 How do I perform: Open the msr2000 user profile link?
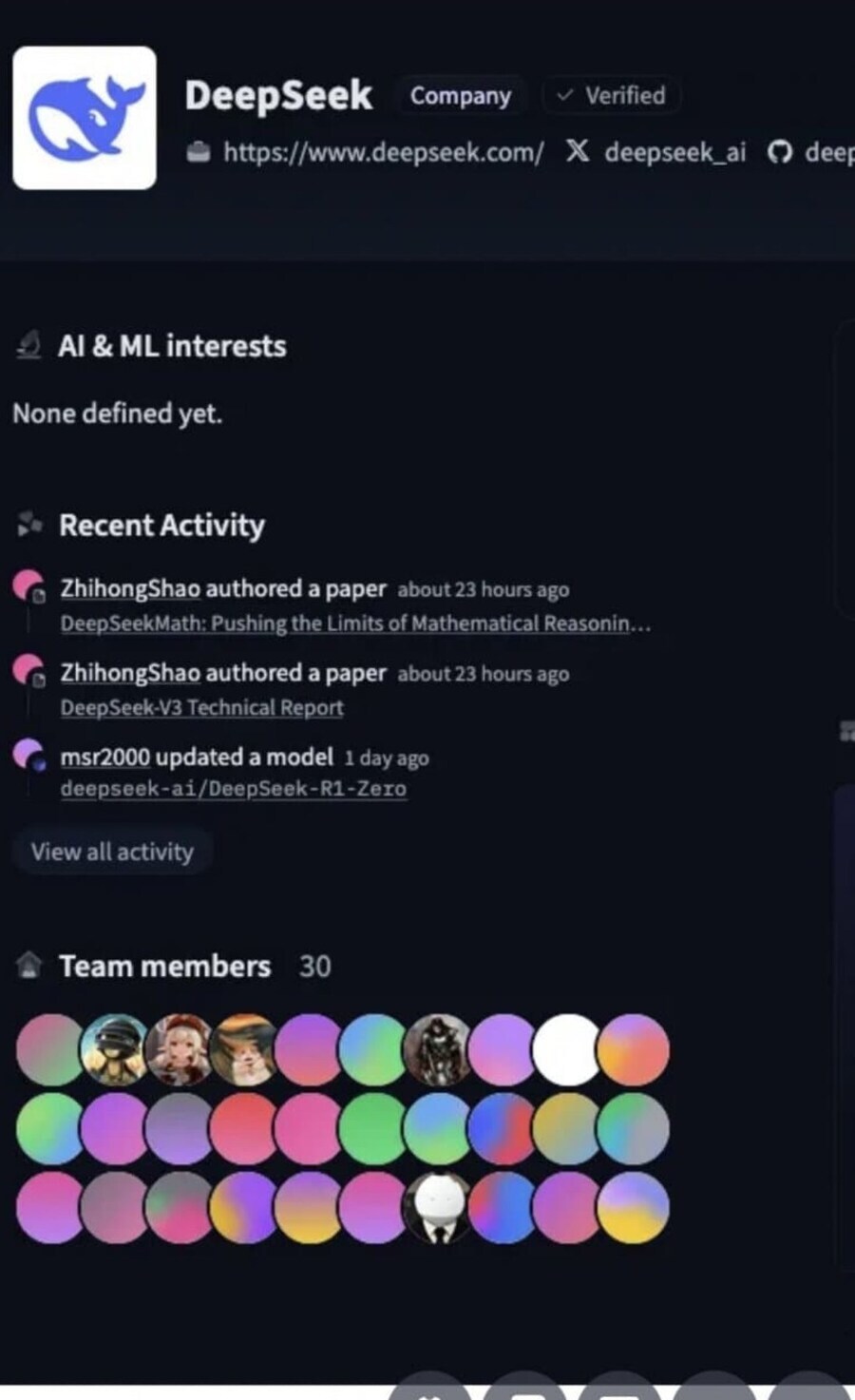[x=104, y=757]
